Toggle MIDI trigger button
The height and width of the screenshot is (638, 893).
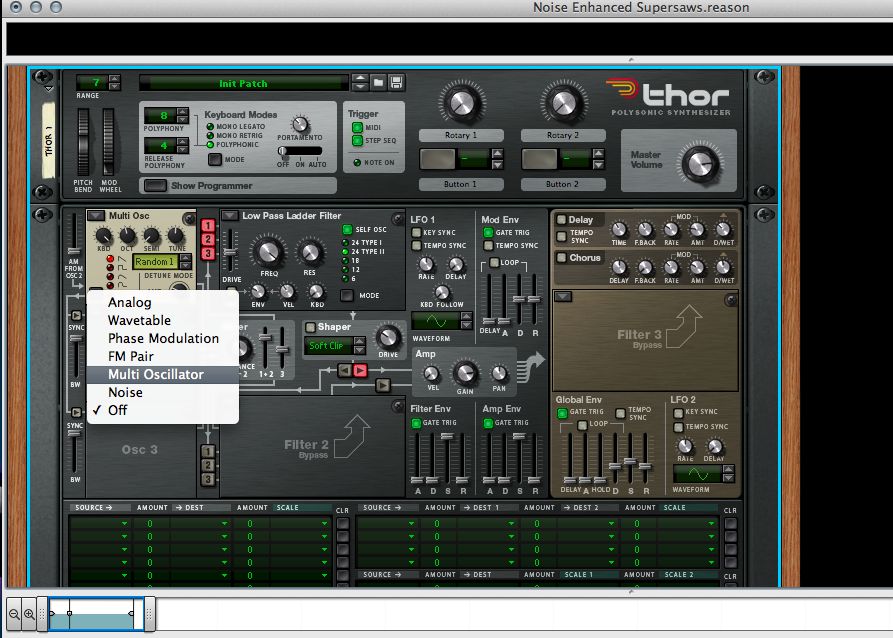(x=357, y=128)
